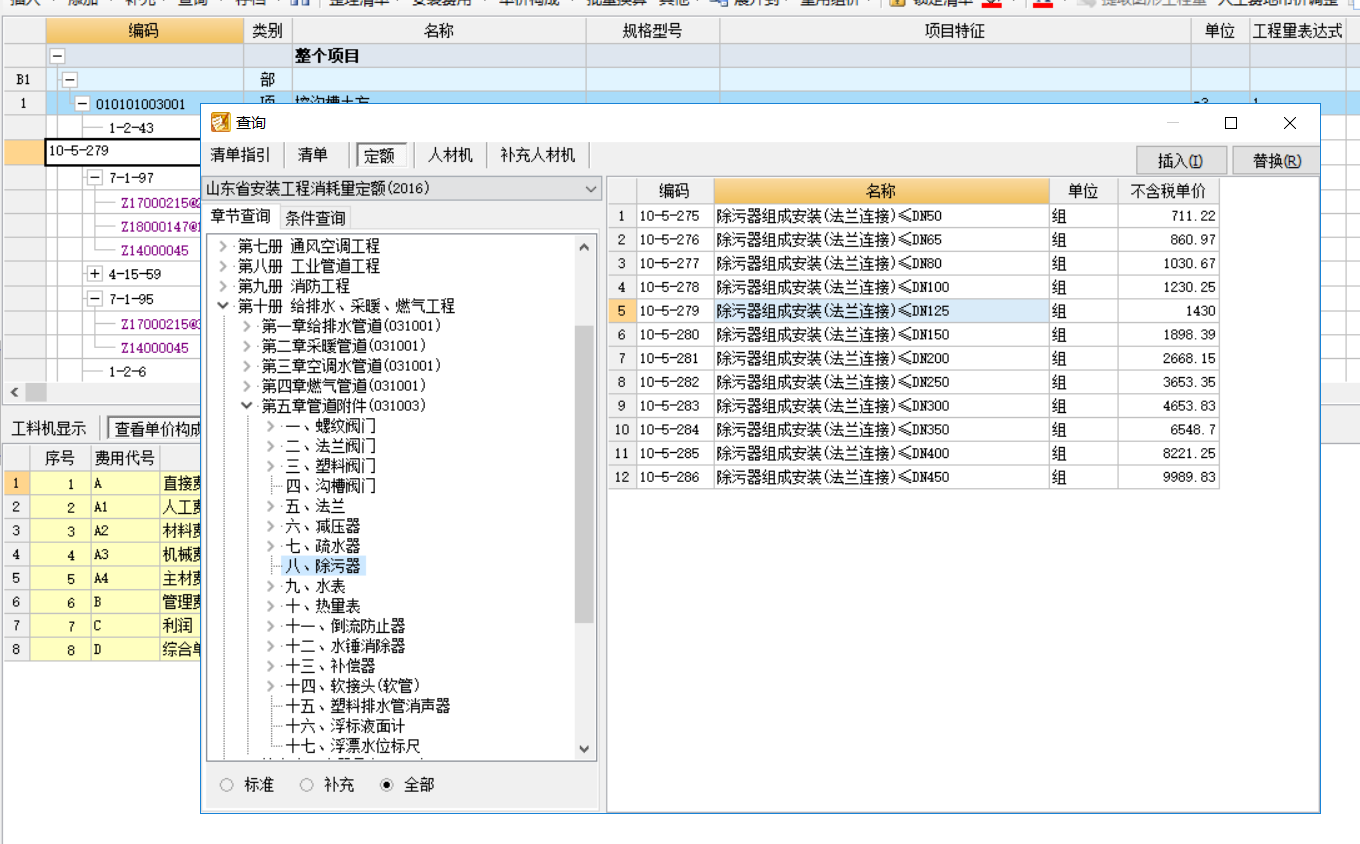The image size is (1360, 844).
Task: Sort results by the 编码 column header
Action: pyautogui.click(x=675, y=191)
